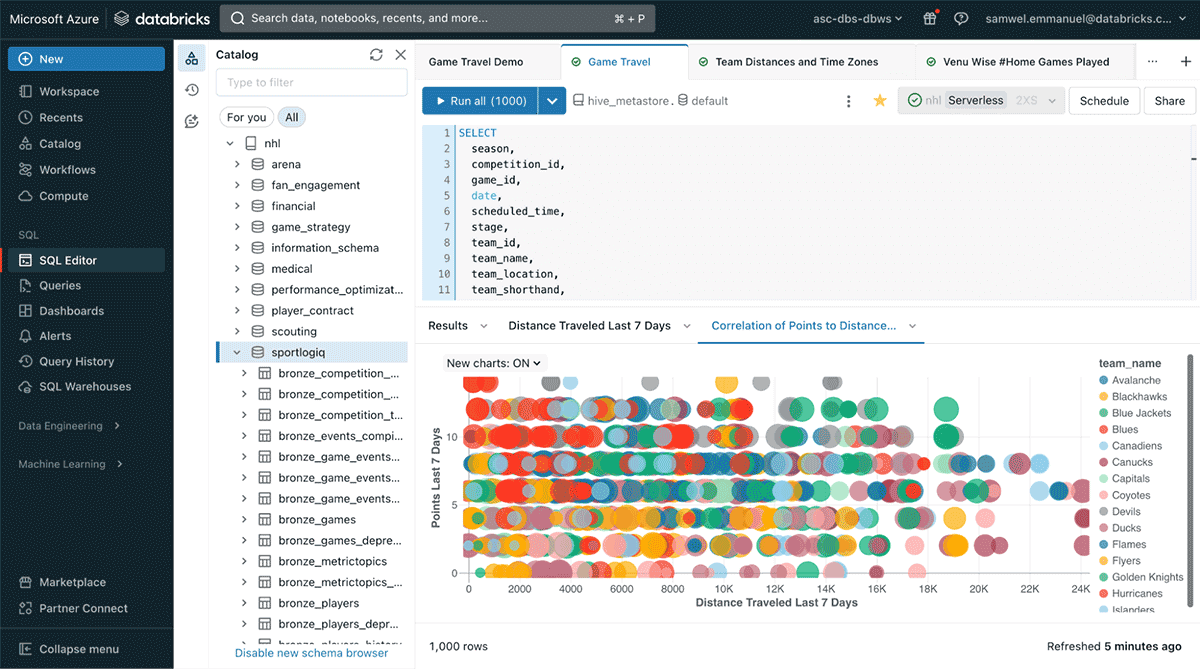Click Disable new schema browser link
Image resolution: width=1200 pixels, height=669 pixels.
311,653
